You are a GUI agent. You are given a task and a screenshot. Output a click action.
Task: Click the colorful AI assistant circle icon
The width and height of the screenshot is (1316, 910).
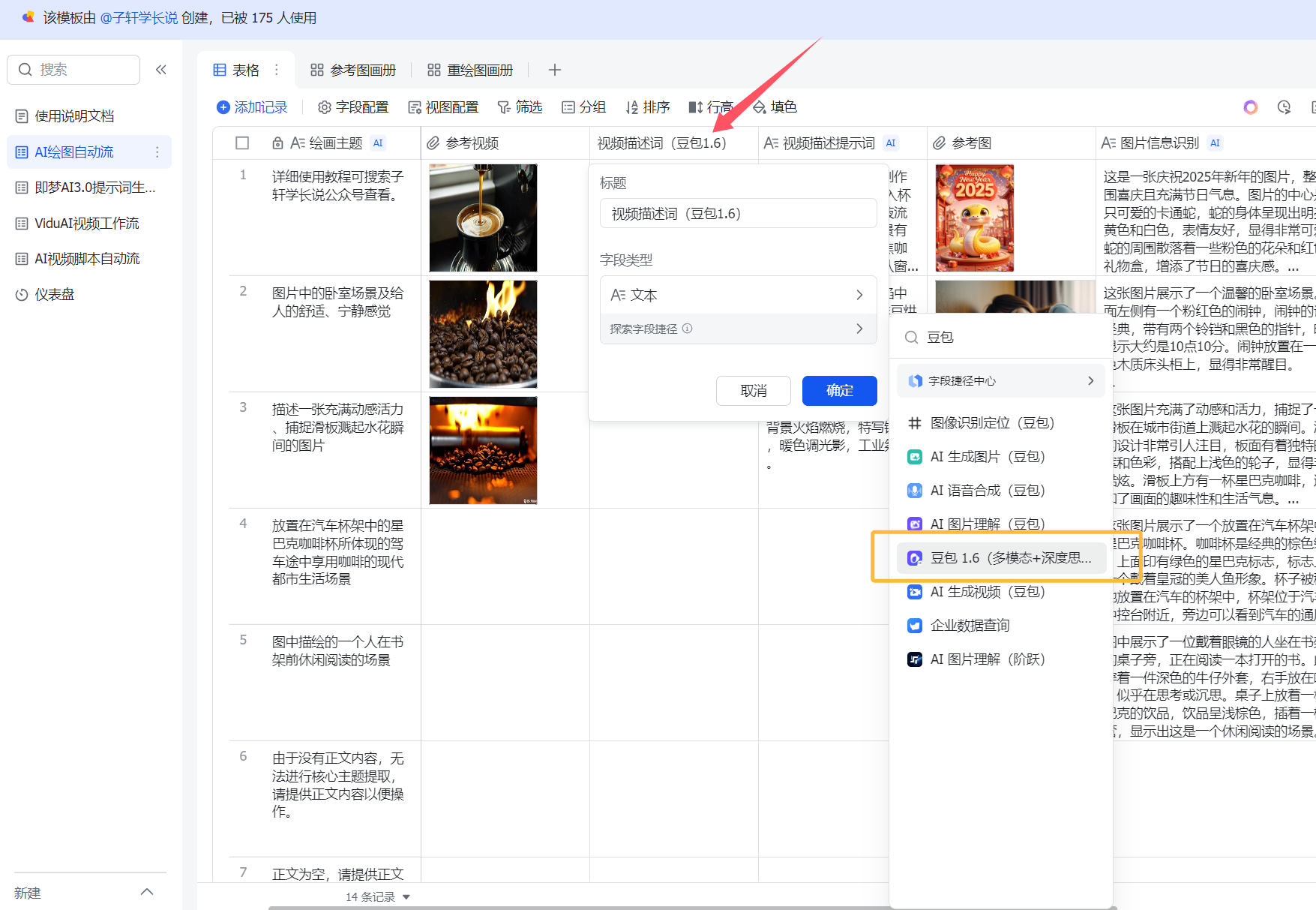(1250, 107)
